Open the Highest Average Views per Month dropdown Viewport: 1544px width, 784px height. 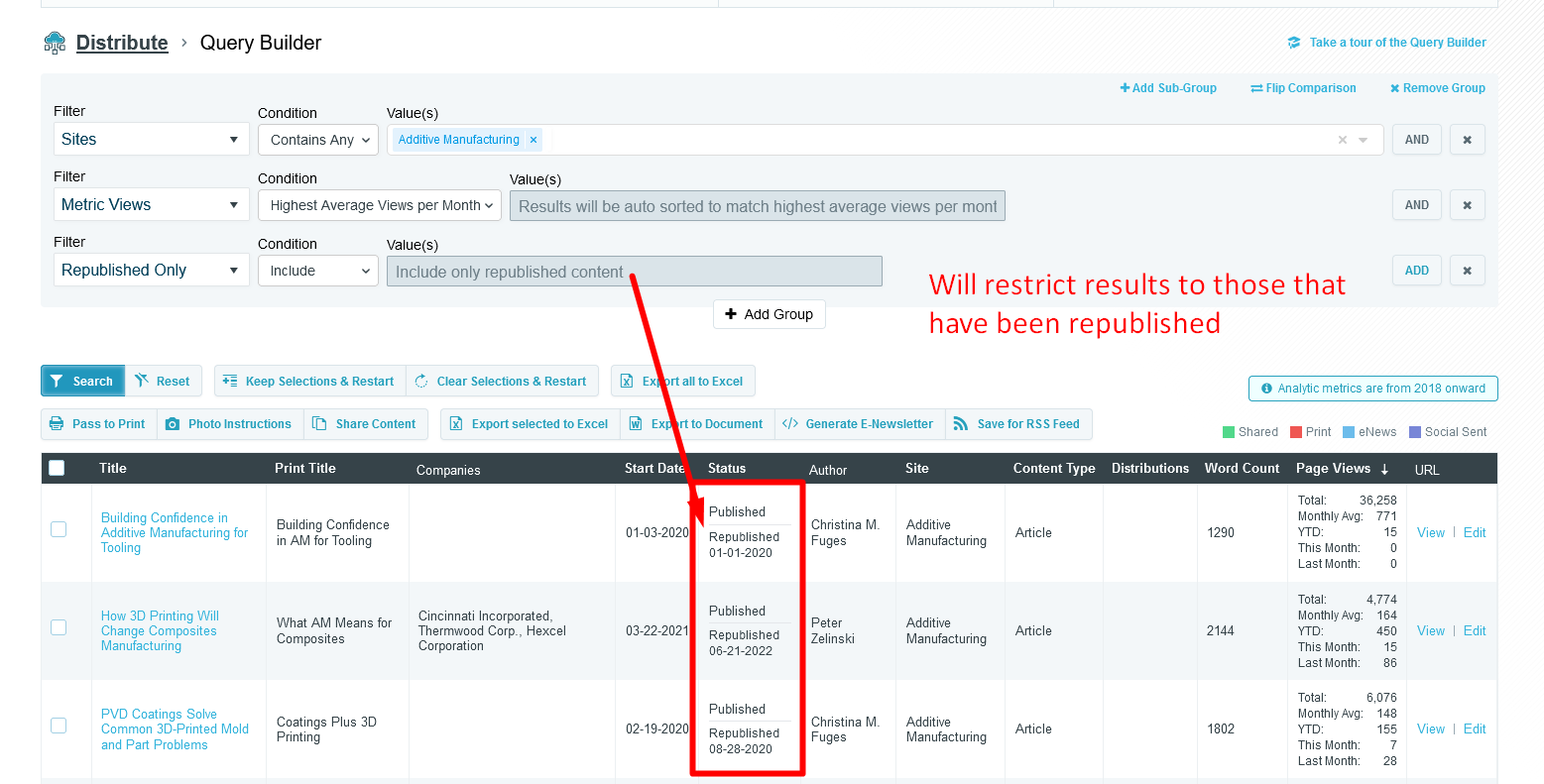pos(380,205)
